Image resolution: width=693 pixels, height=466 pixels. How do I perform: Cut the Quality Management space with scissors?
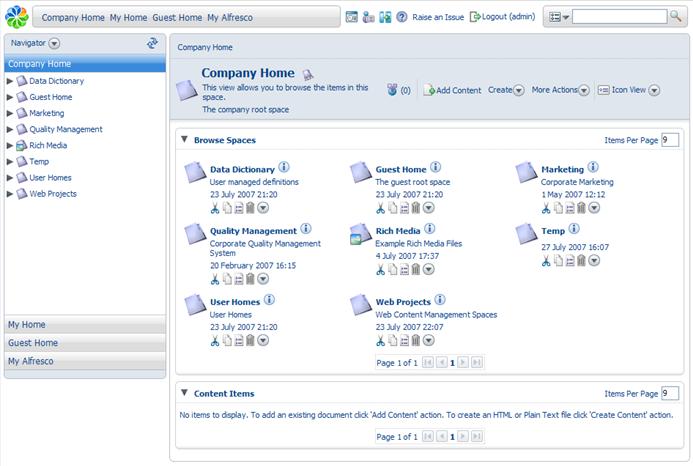click(x=215, y=279)
